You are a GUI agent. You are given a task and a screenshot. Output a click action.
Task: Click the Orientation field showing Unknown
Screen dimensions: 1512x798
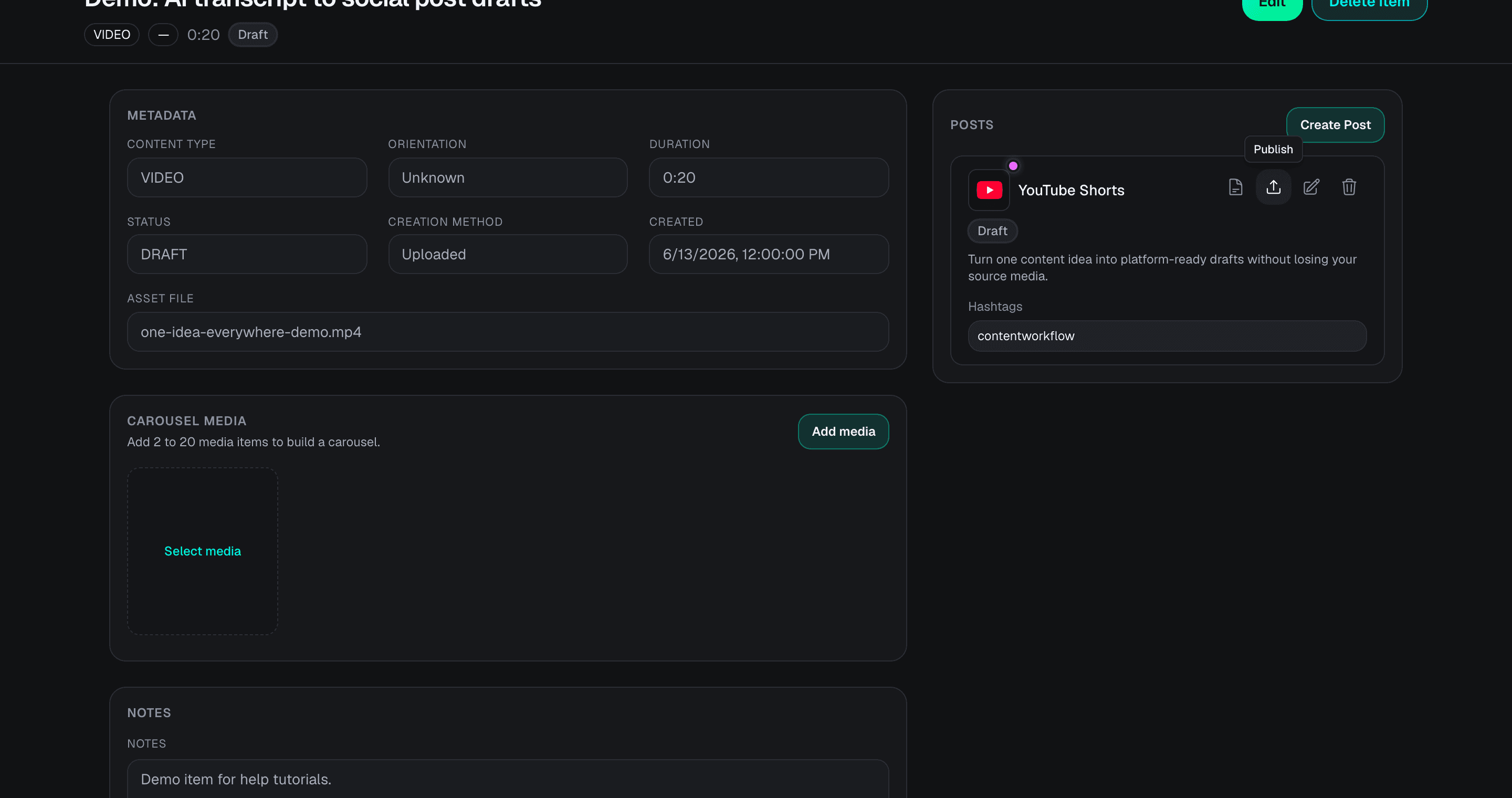508,177
